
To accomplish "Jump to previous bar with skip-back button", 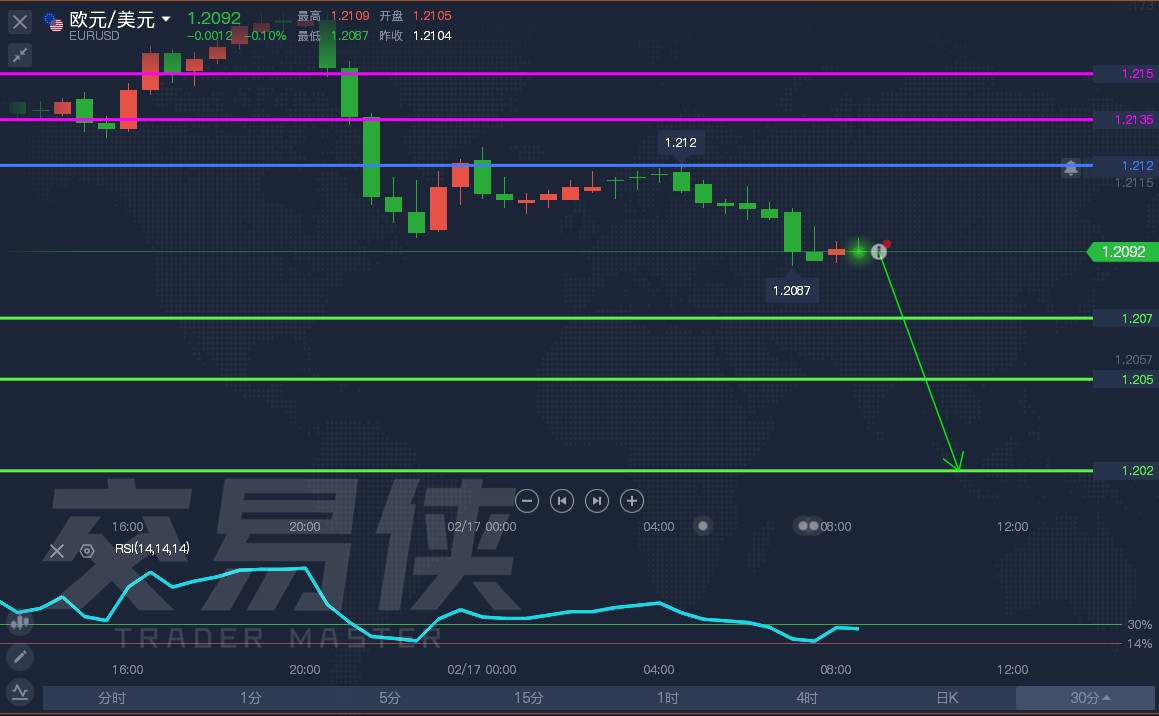I will coord(562,501).
